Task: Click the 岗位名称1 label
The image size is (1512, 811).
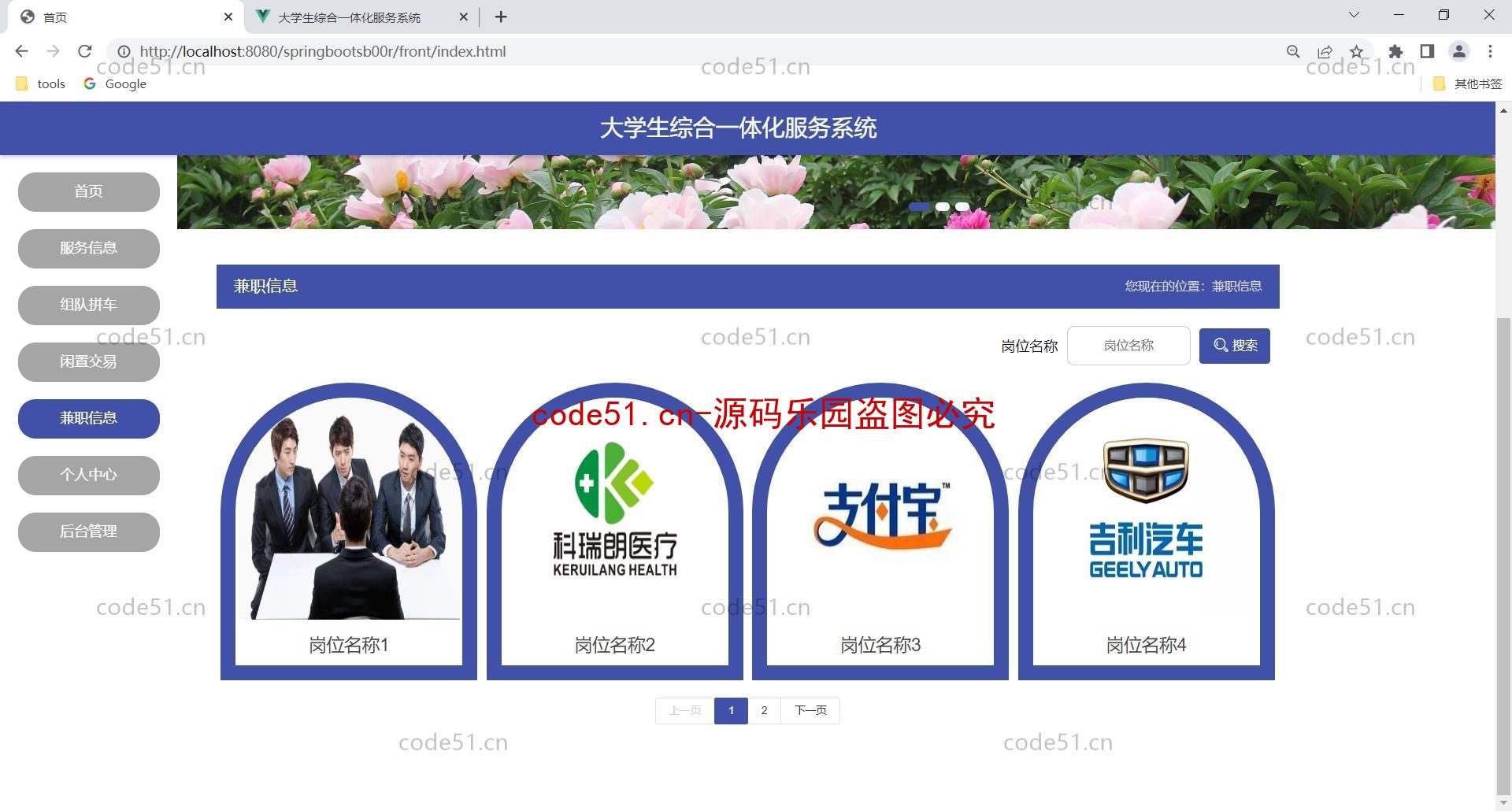Action: [x=349, y=646]
